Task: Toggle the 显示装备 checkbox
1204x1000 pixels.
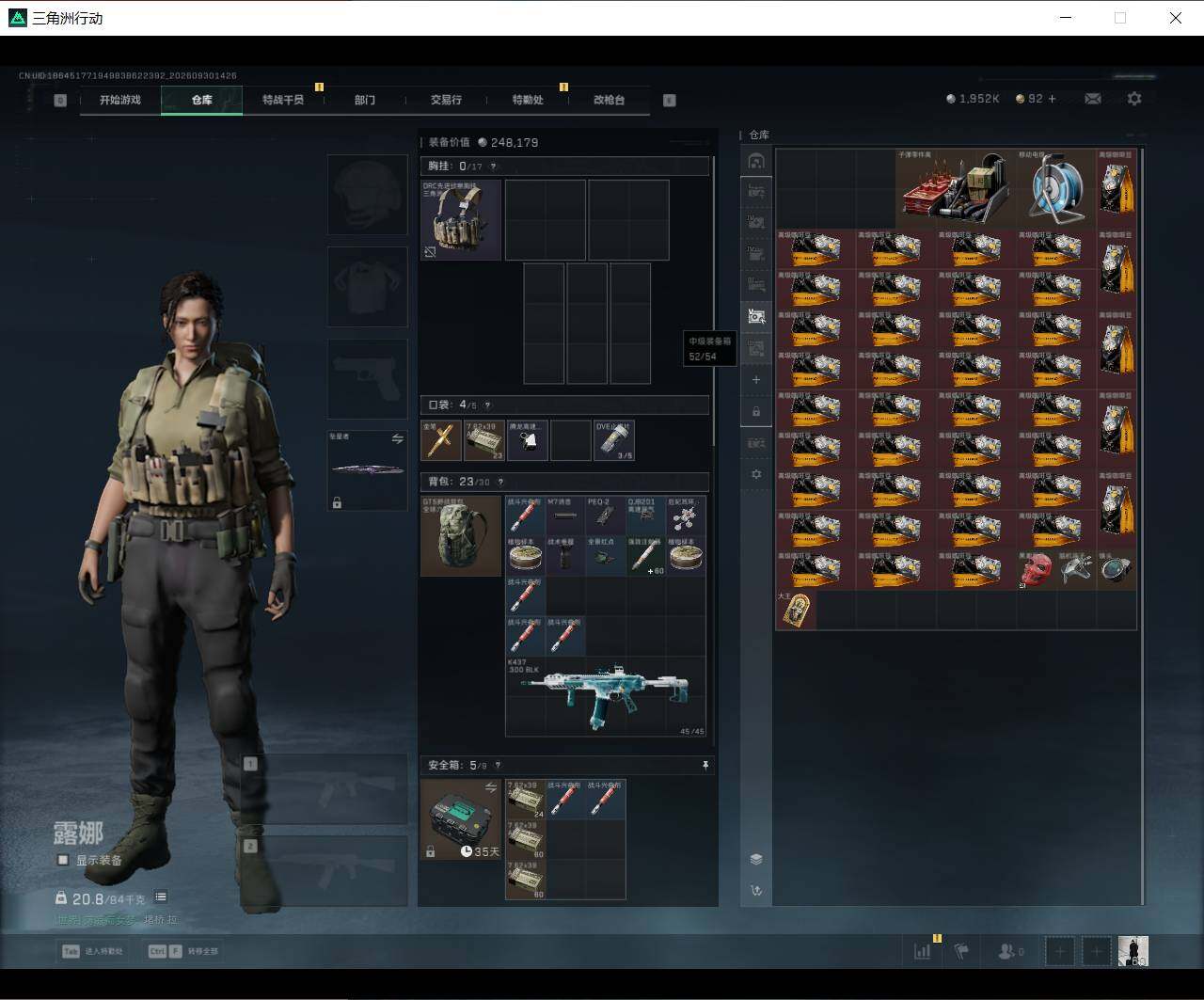Action: [63, 860]
